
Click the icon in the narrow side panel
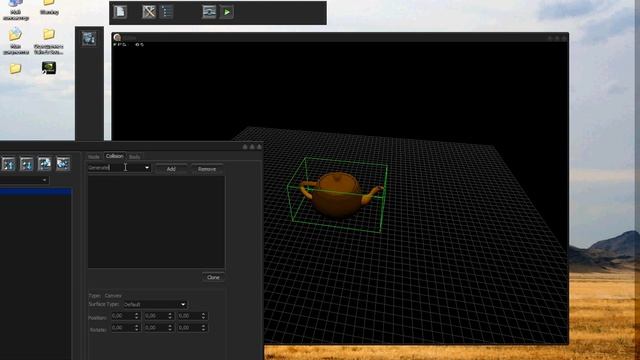click(x=89, y=39)
